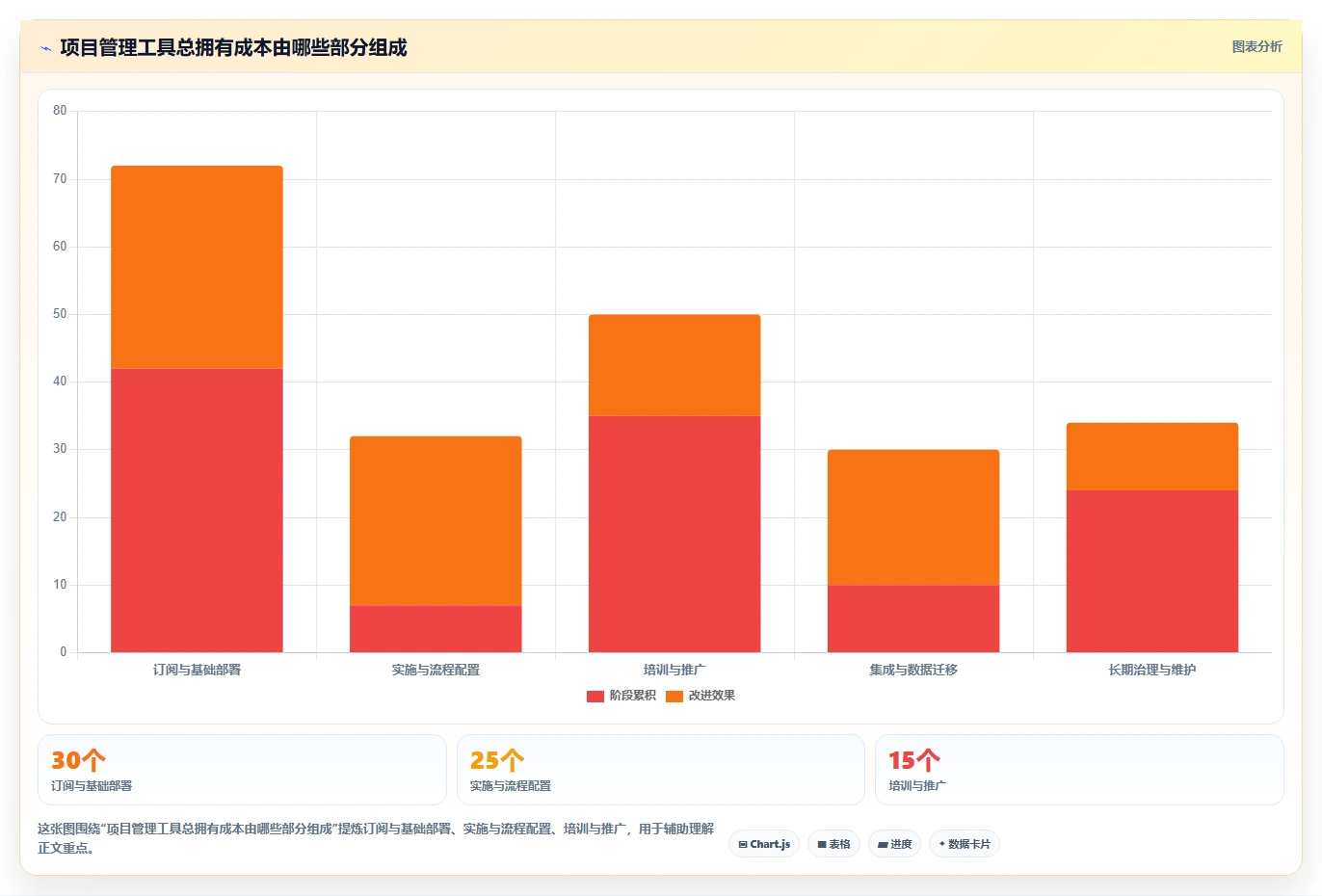Screen dimensions: 1322x896
Task: Click the 80 y-axis tick label
Action: tap(60, 111)
